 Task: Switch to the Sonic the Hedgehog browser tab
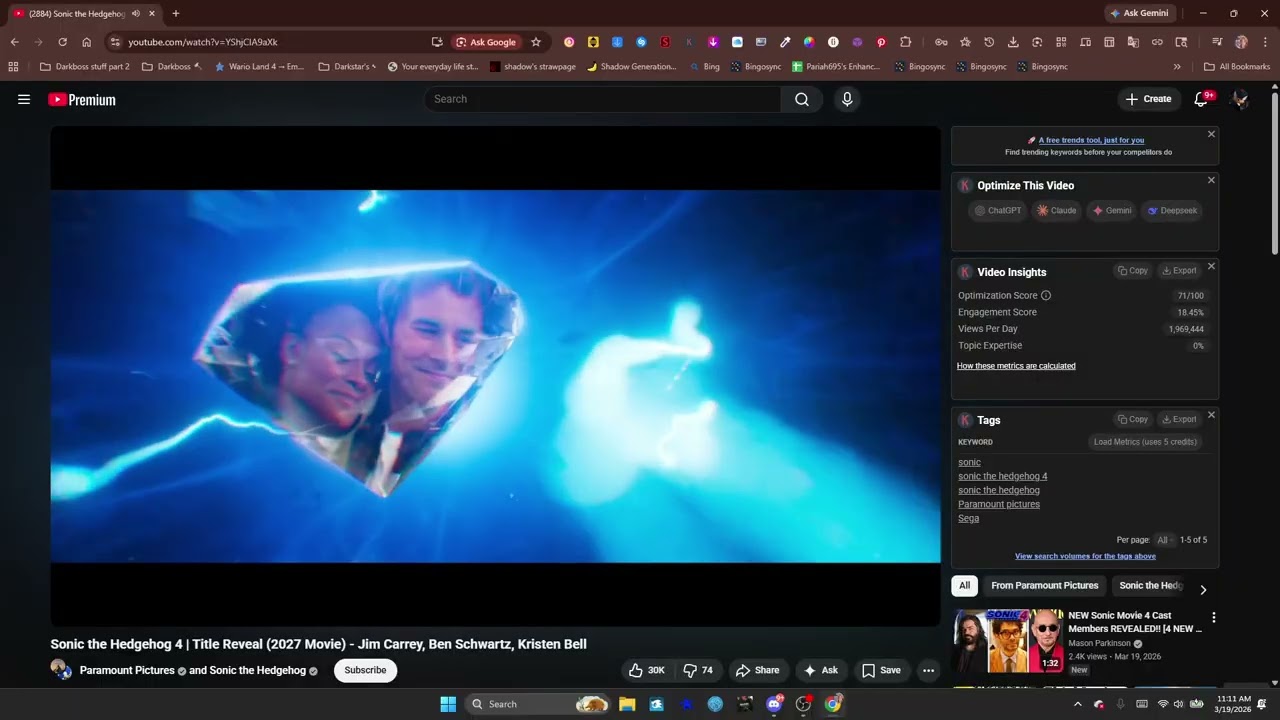[76, 13]
